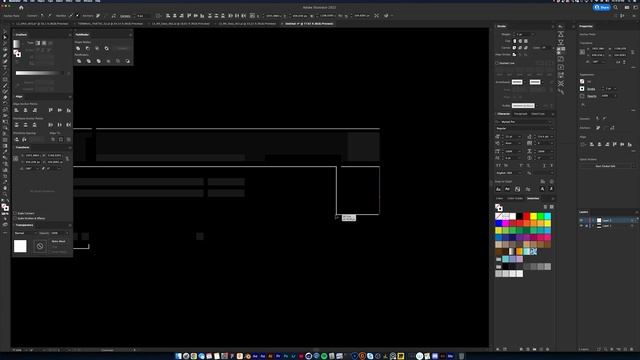The width and height of the screenshot is (640, 360).
Task: Expand Layer 1 sublayers
Action: [593, 226]
